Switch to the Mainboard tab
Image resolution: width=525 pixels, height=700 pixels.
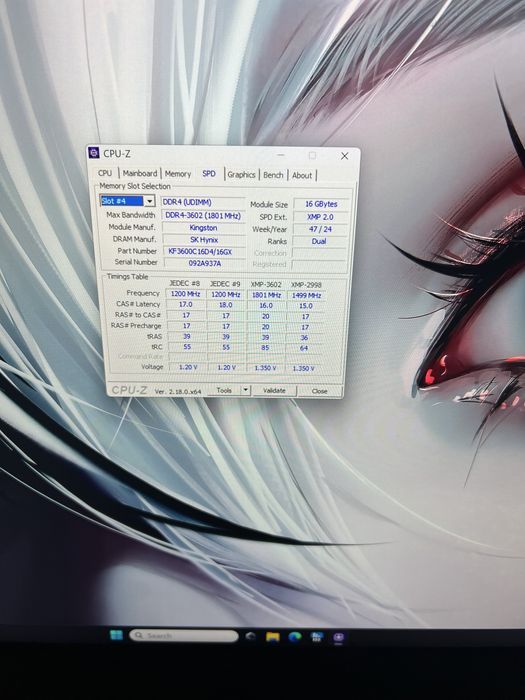[140, 173]
